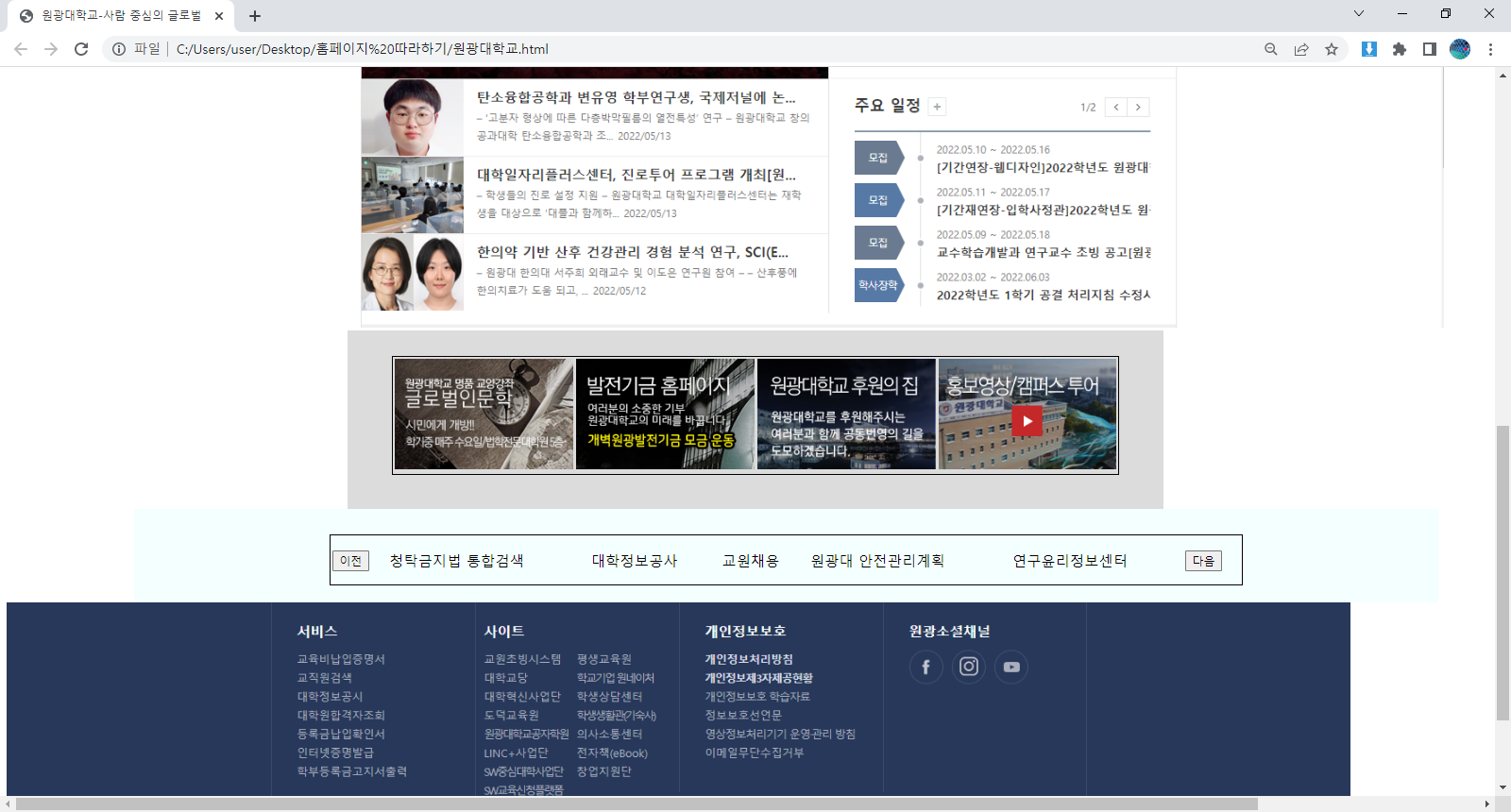Bookmark this page with the star icon
This screenshot has height=812, width=1511.
pos(1332,49)
